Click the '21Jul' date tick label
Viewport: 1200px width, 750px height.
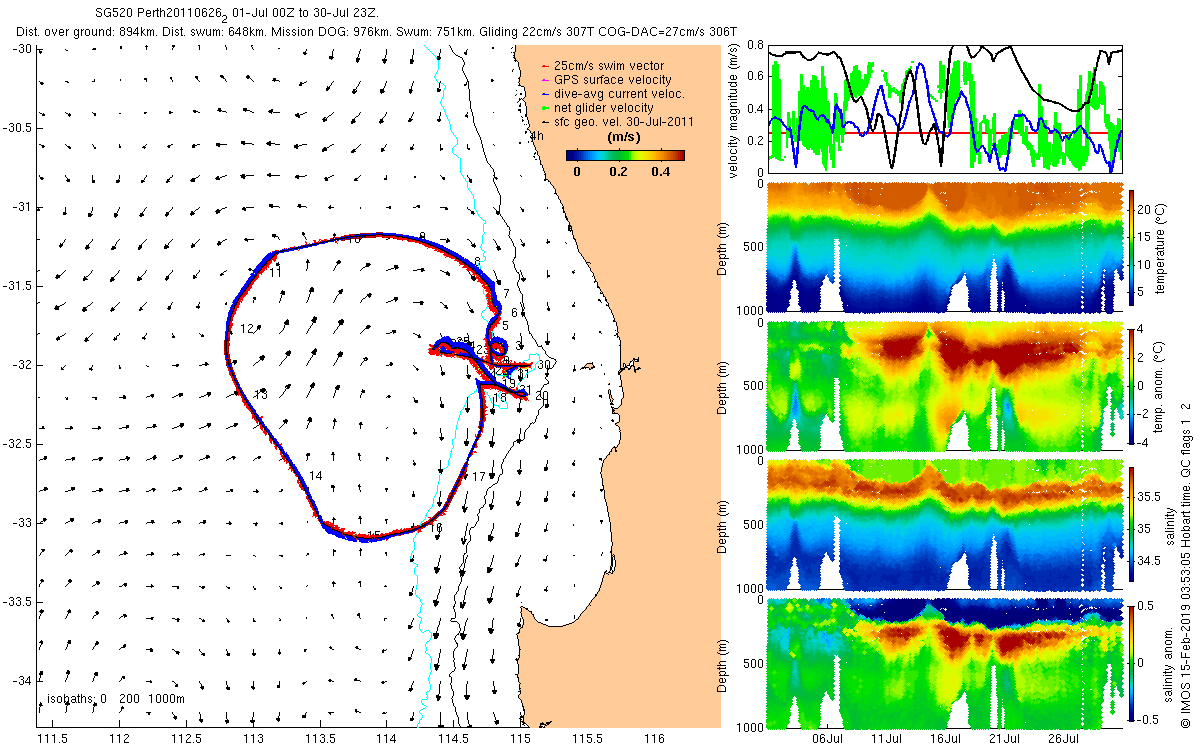[1005, 738]
